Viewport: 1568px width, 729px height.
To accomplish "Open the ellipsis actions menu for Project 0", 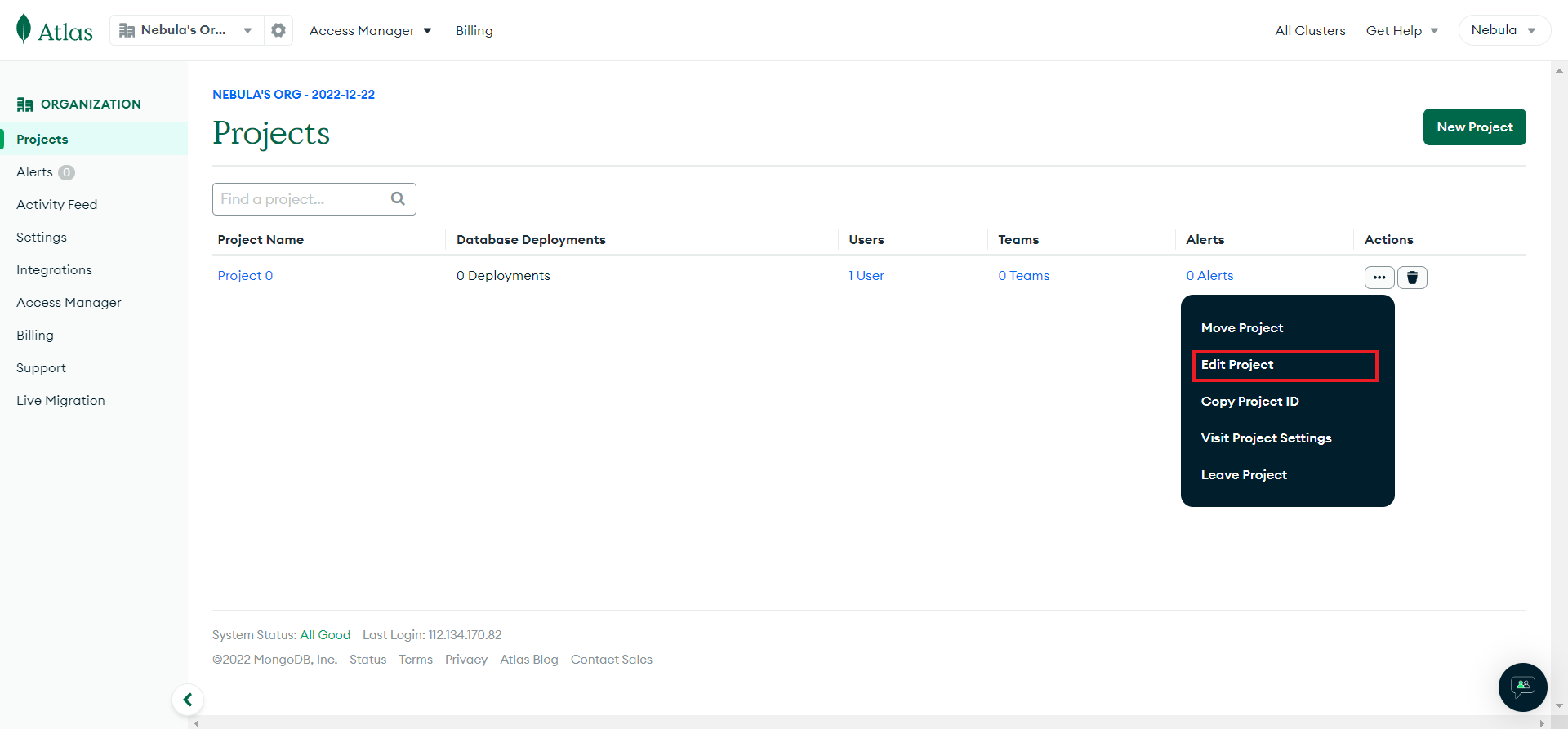I will coord(1379,278).
